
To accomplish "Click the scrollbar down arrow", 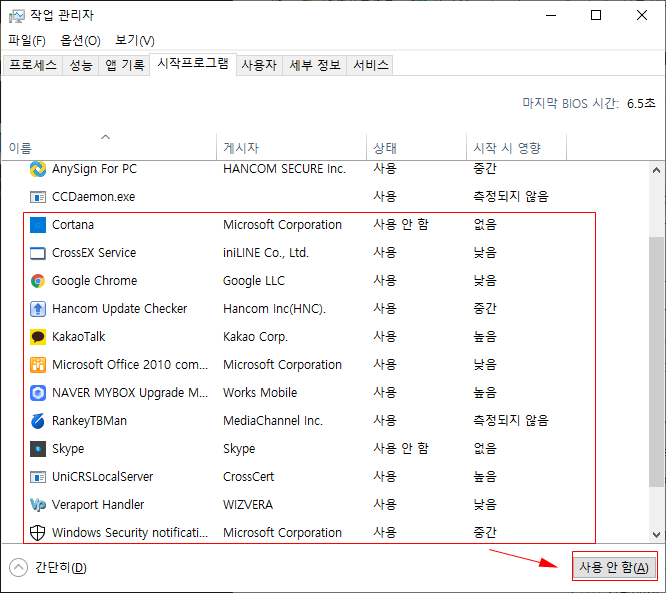I will point(657,534).
